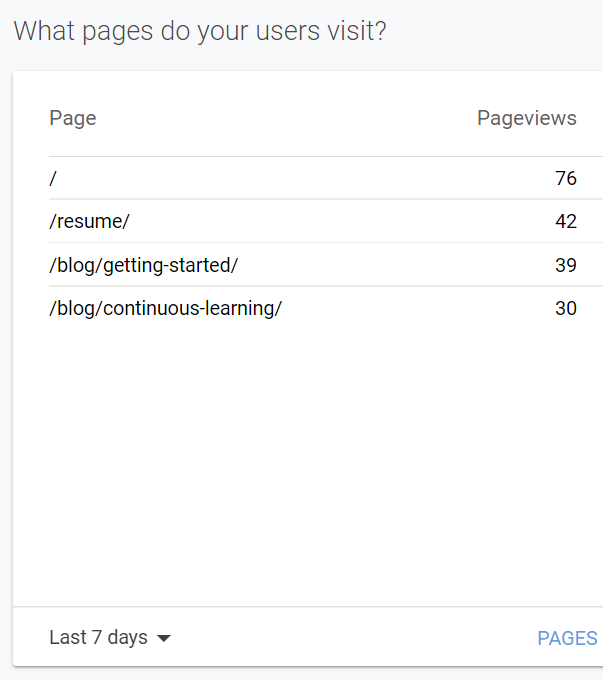Select the /blog/getting-started/ page path
Image resolution: width=603 pixels, height=680 pixels.
tap(143, 265)
